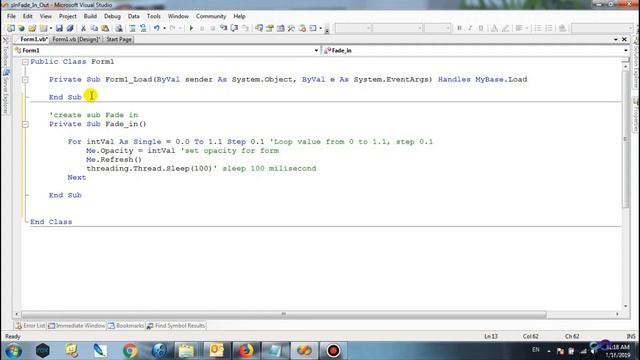Open the Fade_in method name dropdown

click(626, 51)
